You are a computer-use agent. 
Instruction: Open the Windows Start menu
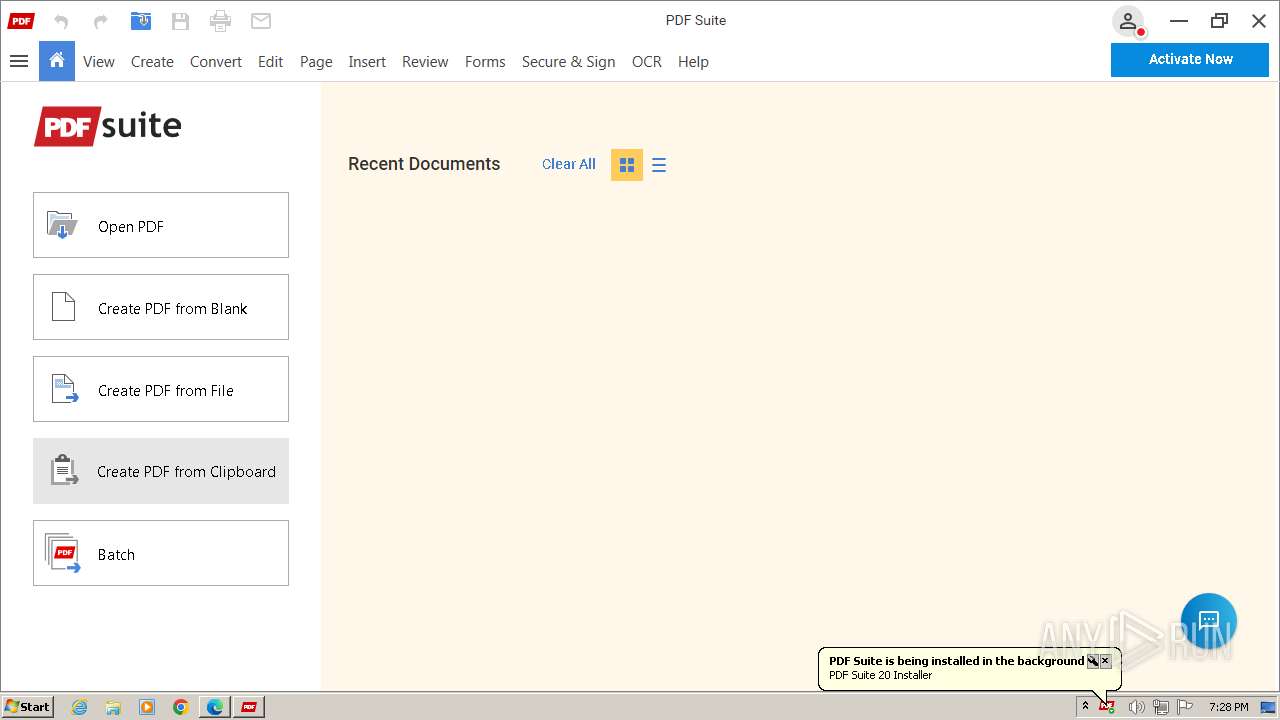pos(28,707)
